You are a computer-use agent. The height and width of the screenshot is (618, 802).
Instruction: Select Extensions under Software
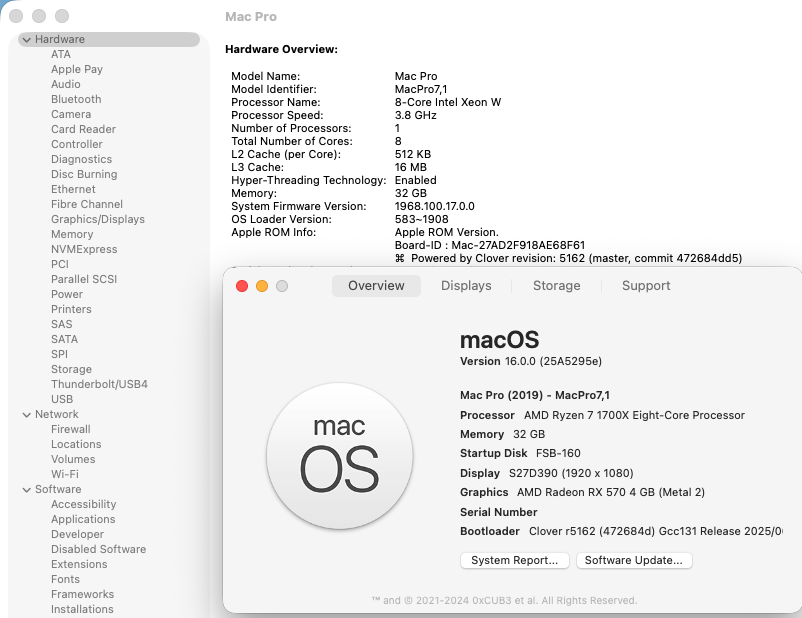(79, 564)
